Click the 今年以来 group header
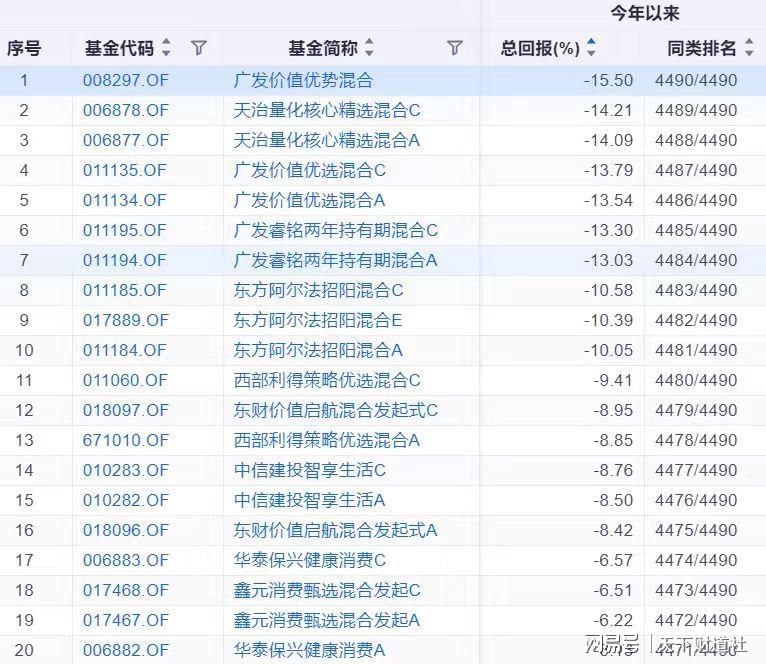This screenshot has width=766, height=664. point(645,13)
